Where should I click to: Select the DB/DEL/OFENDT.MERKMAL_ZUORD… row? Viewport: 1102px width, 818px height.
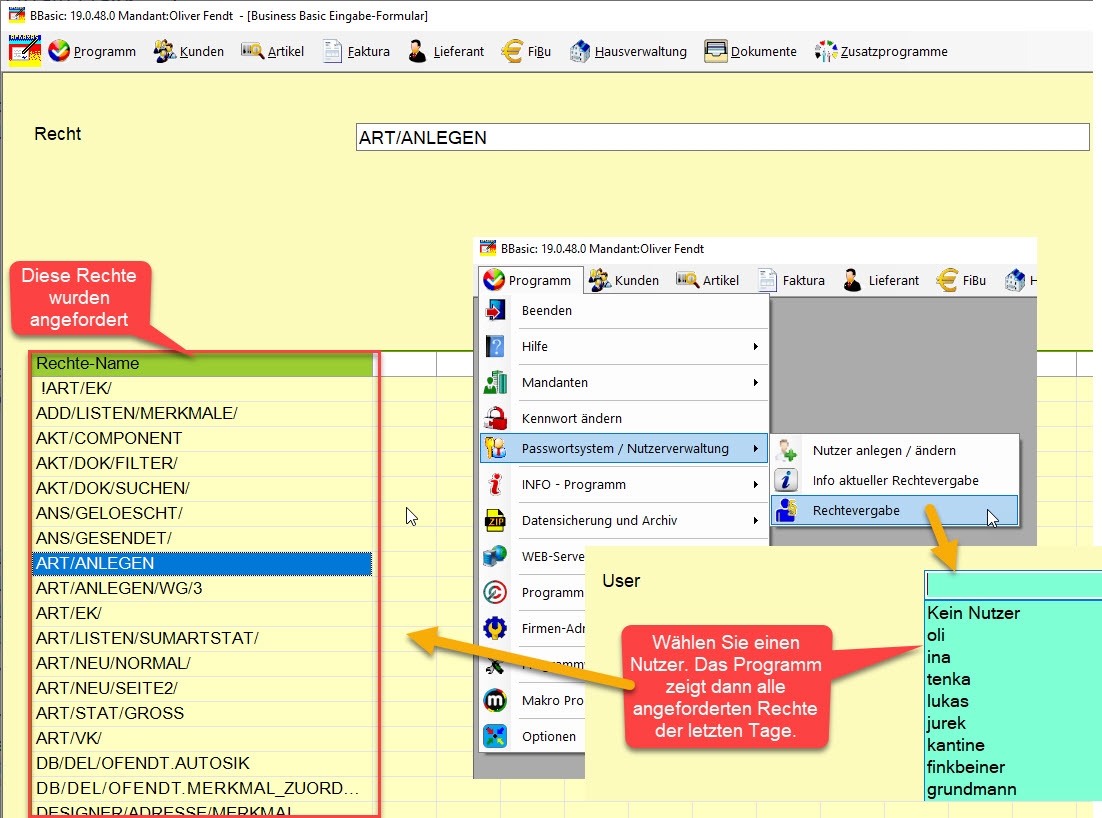202,788
